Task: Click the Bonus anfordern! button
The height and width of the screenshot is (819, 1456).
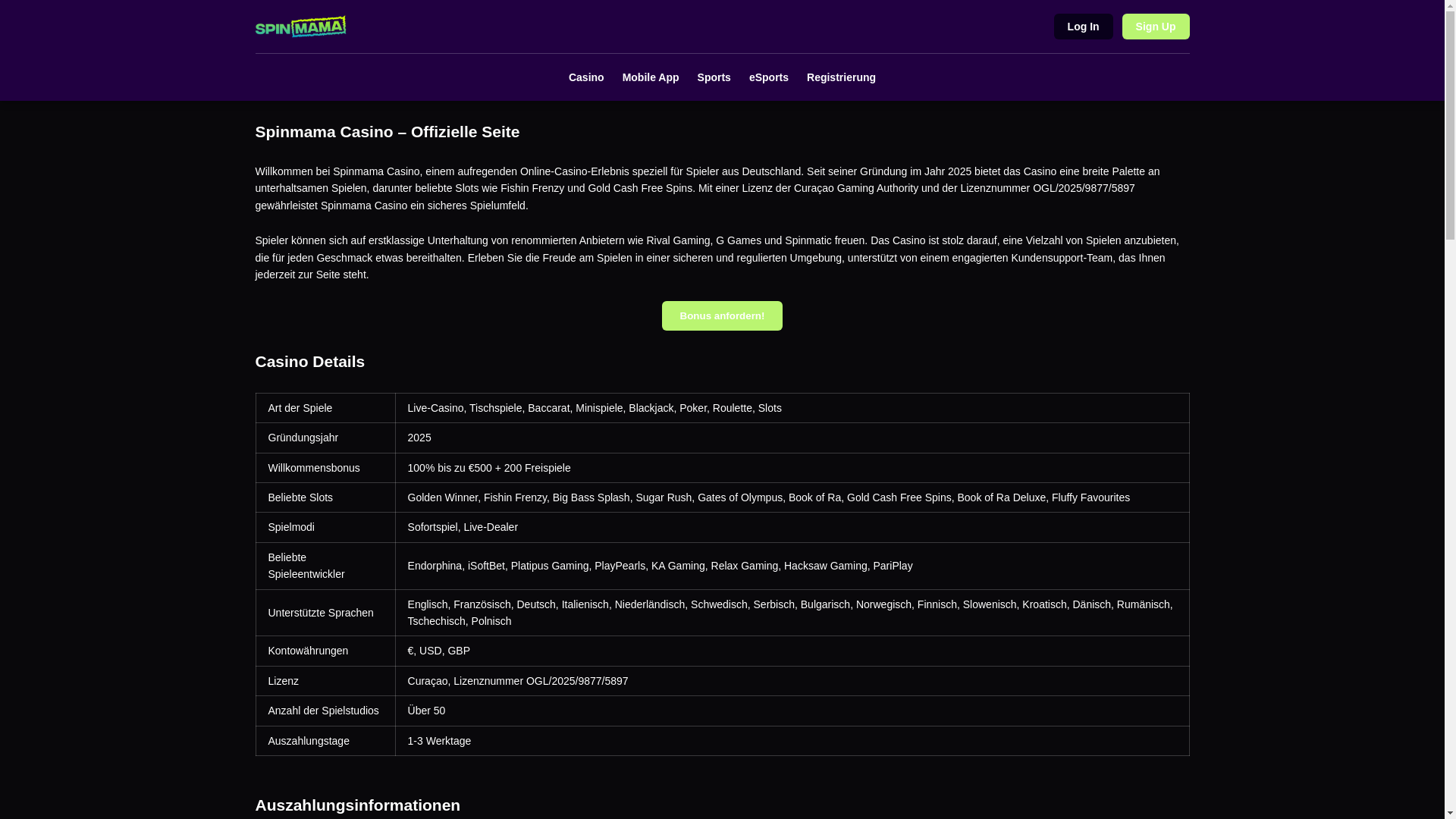Action: 722,315
